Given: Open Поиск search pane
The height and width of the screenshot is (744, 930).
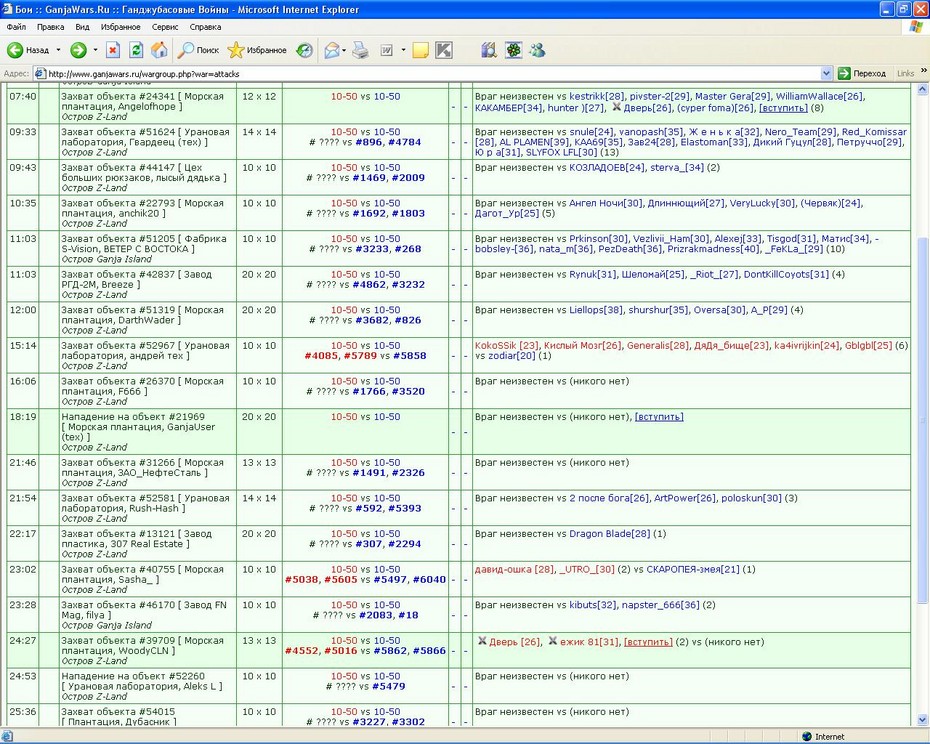Looking at the screenshot, I should [199, 50].
